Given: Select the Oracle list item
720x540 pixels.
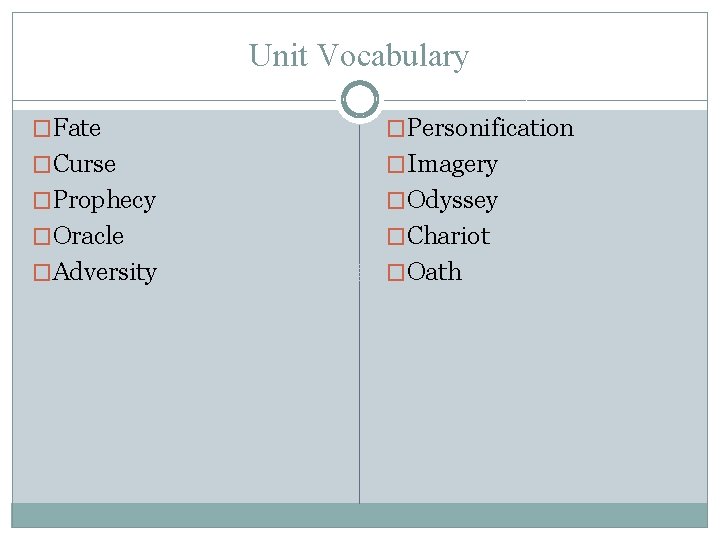Looking at the screenshot, I should click(x=88, y=236).
